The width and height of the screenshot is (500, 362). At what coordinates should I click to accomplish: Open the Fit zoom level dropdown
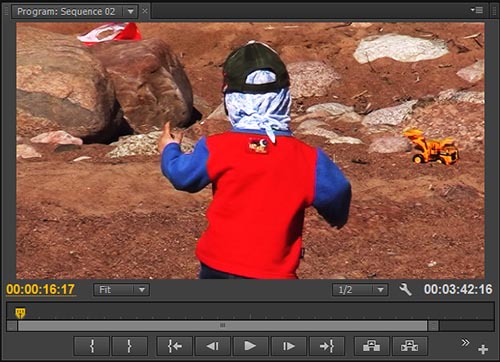[x=121, y=290]
